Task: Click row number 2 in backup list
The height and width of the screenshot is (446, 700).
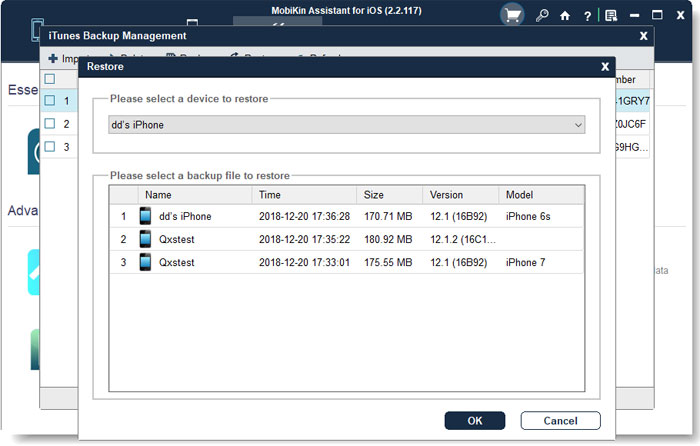Action: [x=123, y=240]
